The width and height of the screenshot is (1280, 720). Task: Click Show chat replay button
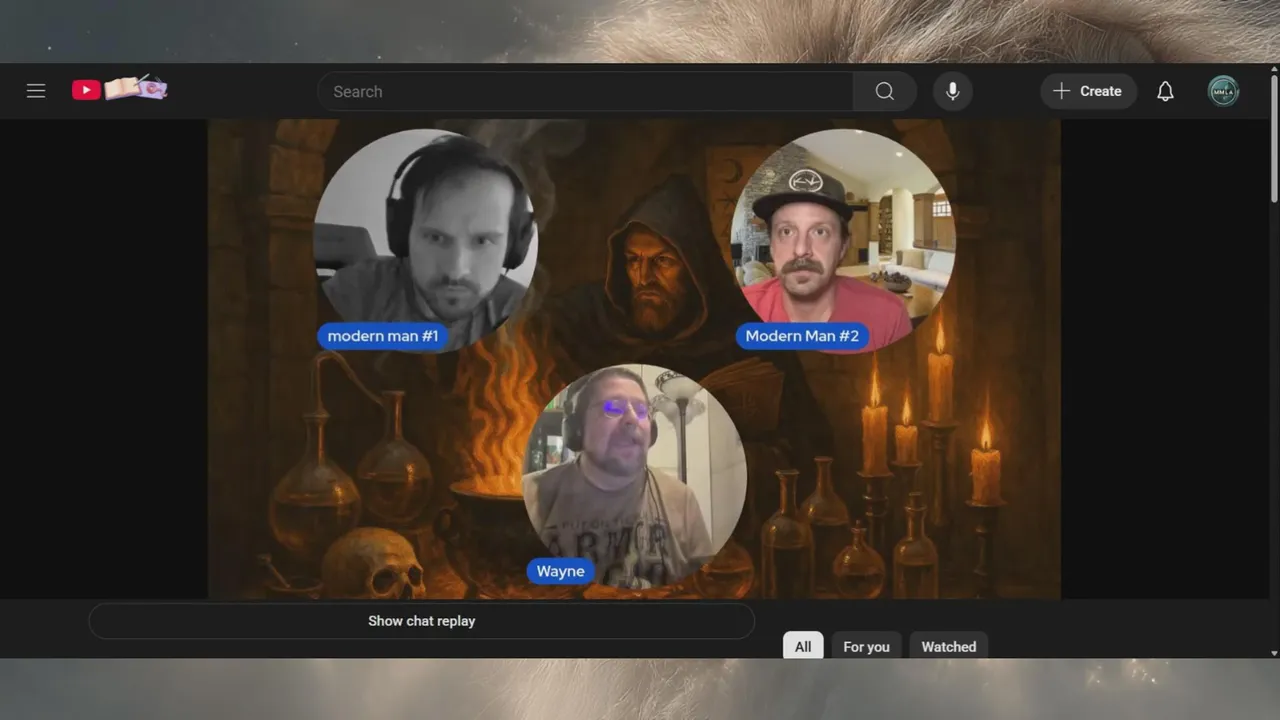[x=421, y=621]
